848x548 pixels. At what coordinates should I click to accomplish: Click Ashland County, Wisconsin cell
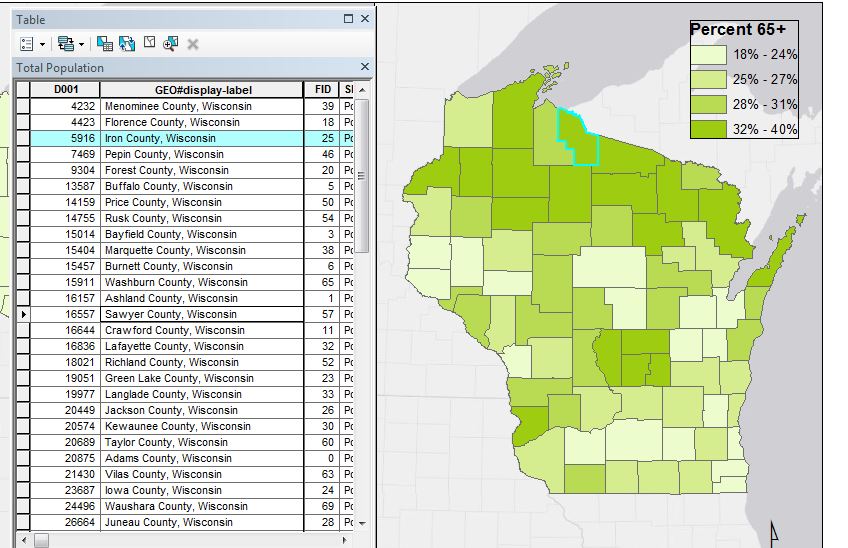click(x=202, y=298)
